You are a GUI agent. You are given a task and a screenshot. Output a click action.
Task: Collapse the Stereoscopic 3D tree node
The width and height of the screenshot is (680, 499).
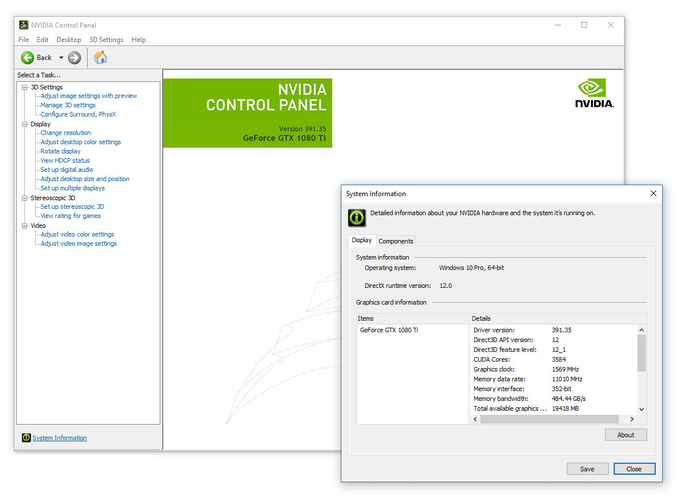25,198
